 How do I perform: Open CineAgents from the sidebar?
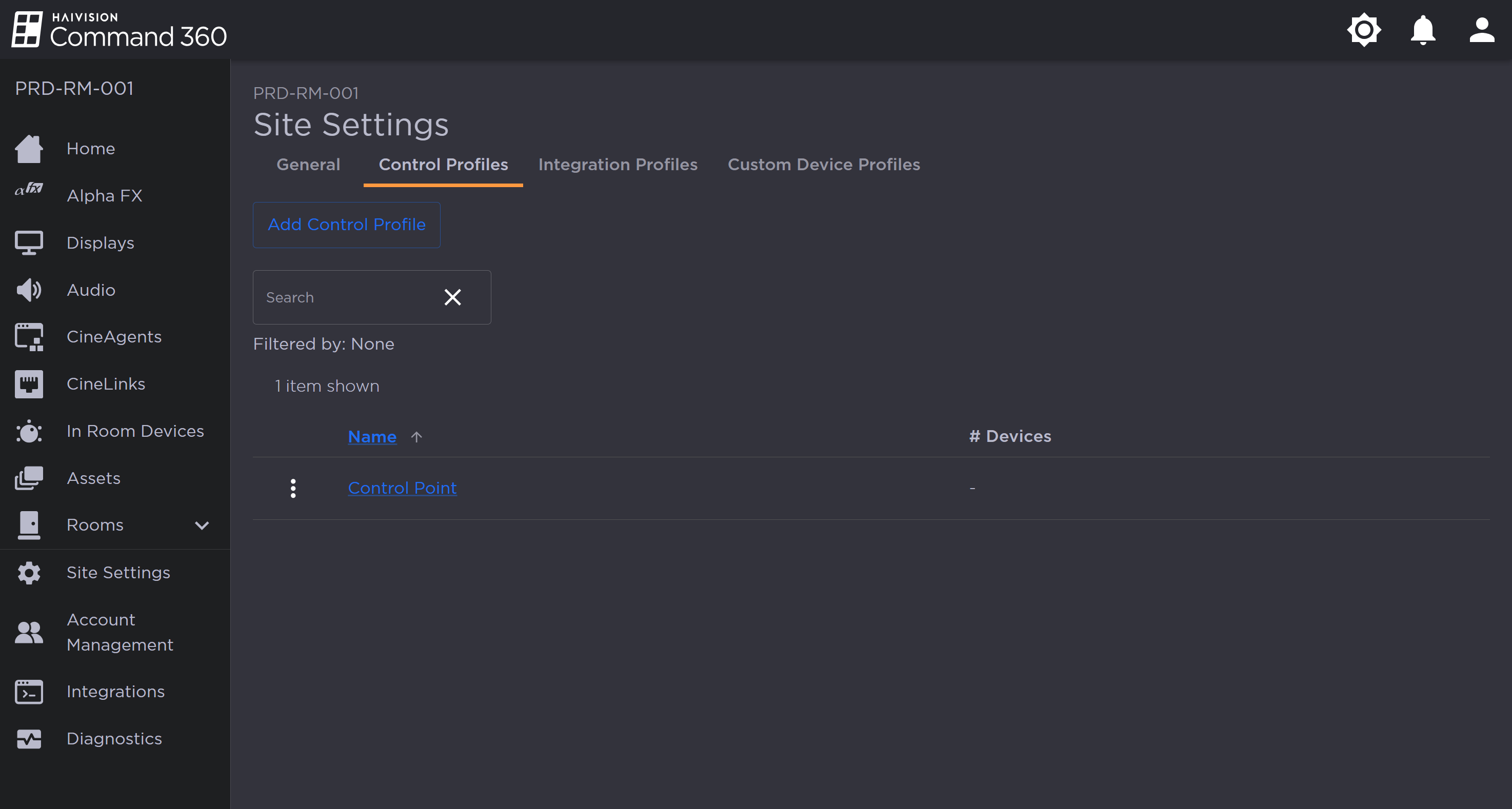pos(114,336)
